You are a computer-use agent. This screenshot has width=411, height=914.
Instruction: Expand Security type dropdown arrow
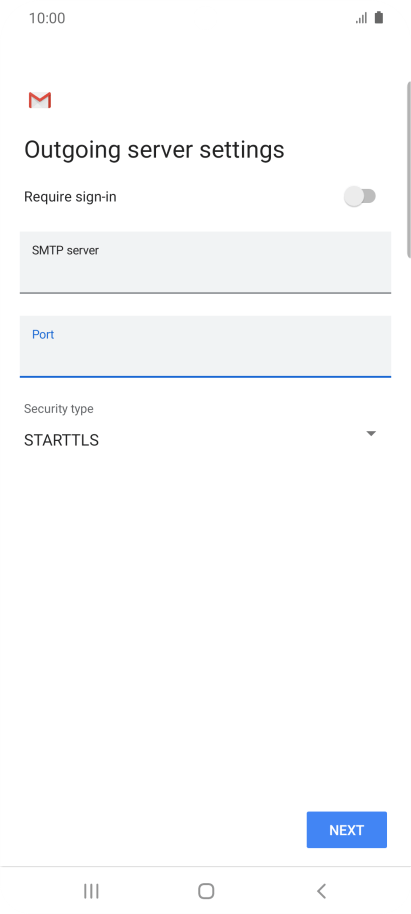coord(371,434)
